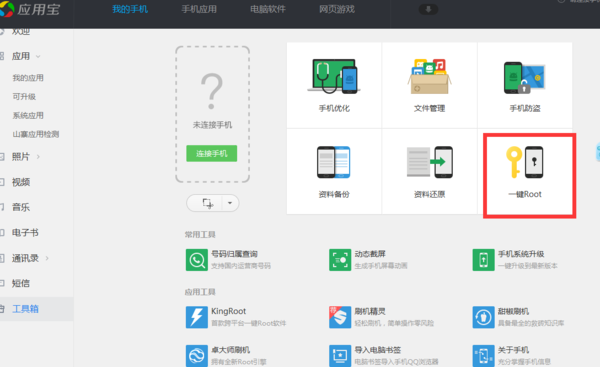Click the 常用工具 section heading
This screenshot has width=600, height=367.
[x=200, y=235]
